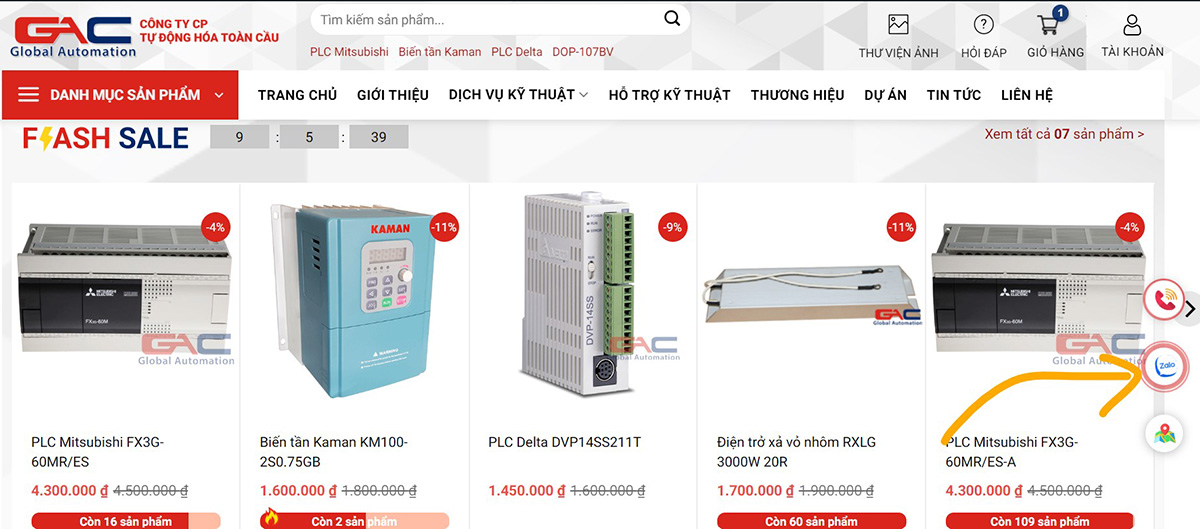Open the Zalo chat icon
Screen dimensions: 1200x529
(1165, 368)
